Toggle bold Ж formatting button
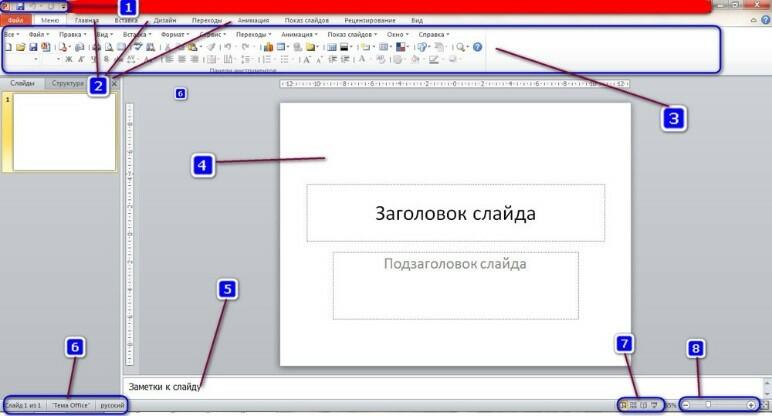This screenshot has width=772, height=416. point(69,59)
